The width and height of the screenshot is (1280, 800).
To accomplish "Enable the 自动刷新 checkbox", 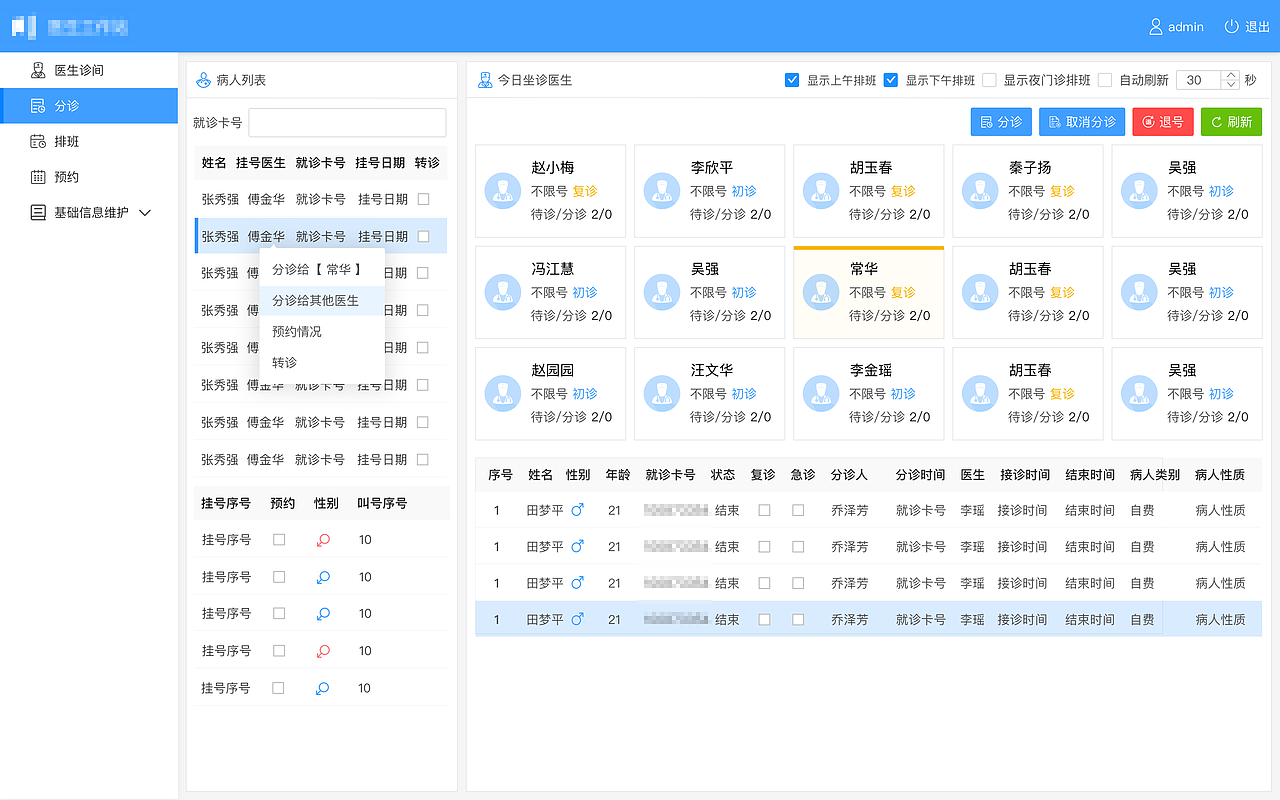I will tap(1105, 80).
